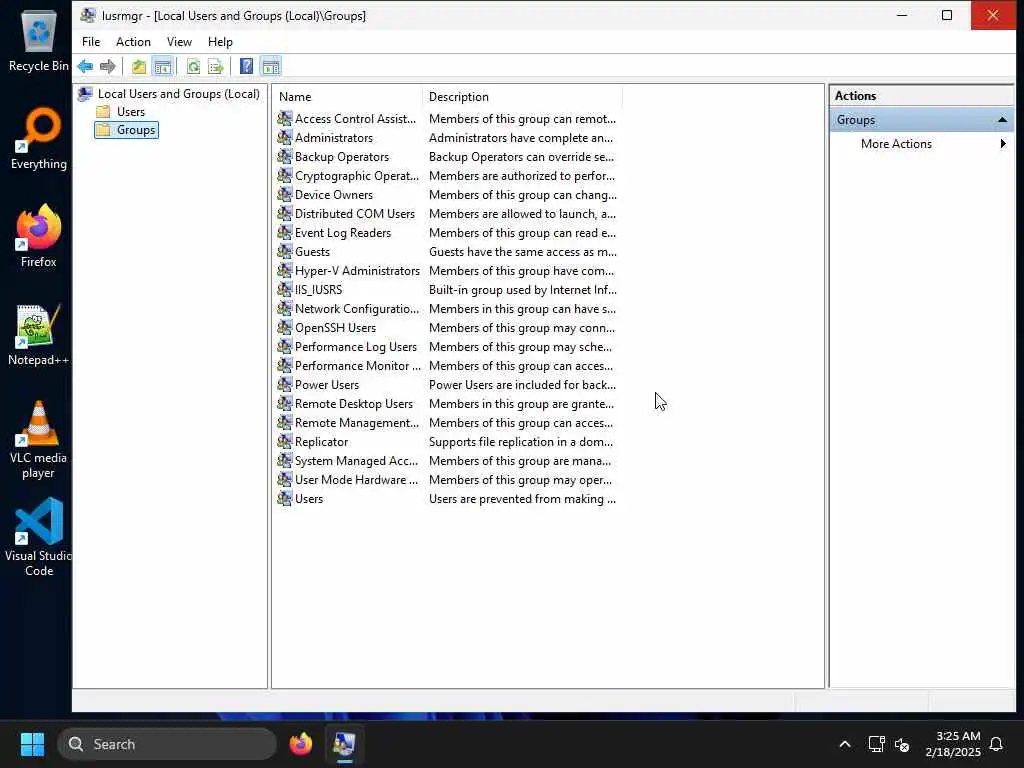Screen dimensions: 1024x768
Task: Open the network icon in system tray
Action: tap(876, 744)
